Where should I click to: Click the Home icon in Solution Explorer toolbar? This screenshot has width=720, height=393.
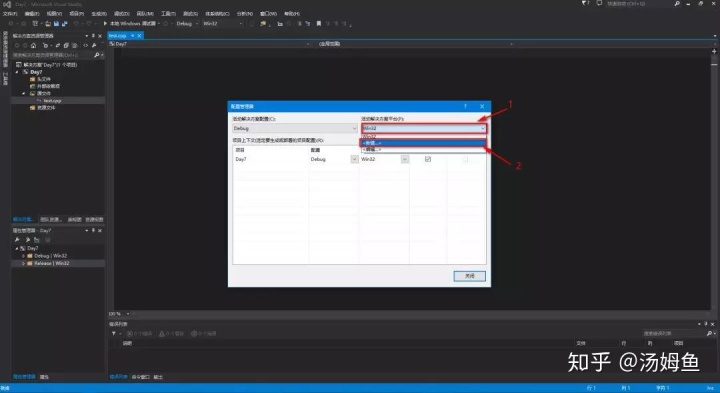coord(33,45)
